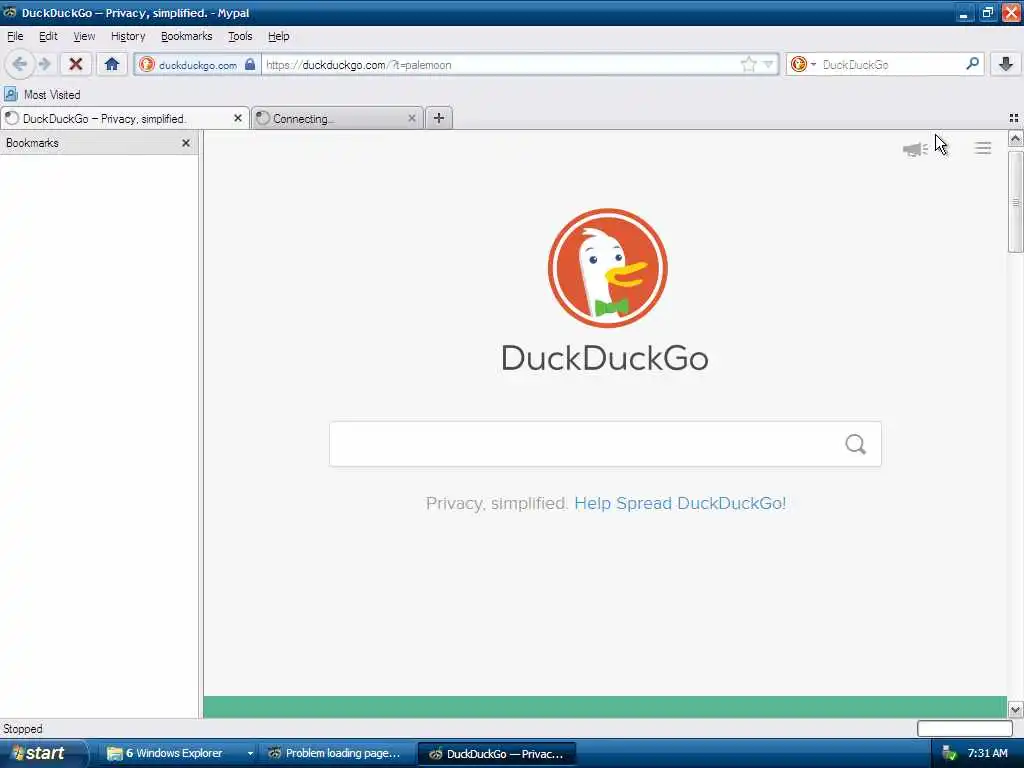The image size is (1024, 768).
Task: Open the History menu
Action: coord(128,37)
